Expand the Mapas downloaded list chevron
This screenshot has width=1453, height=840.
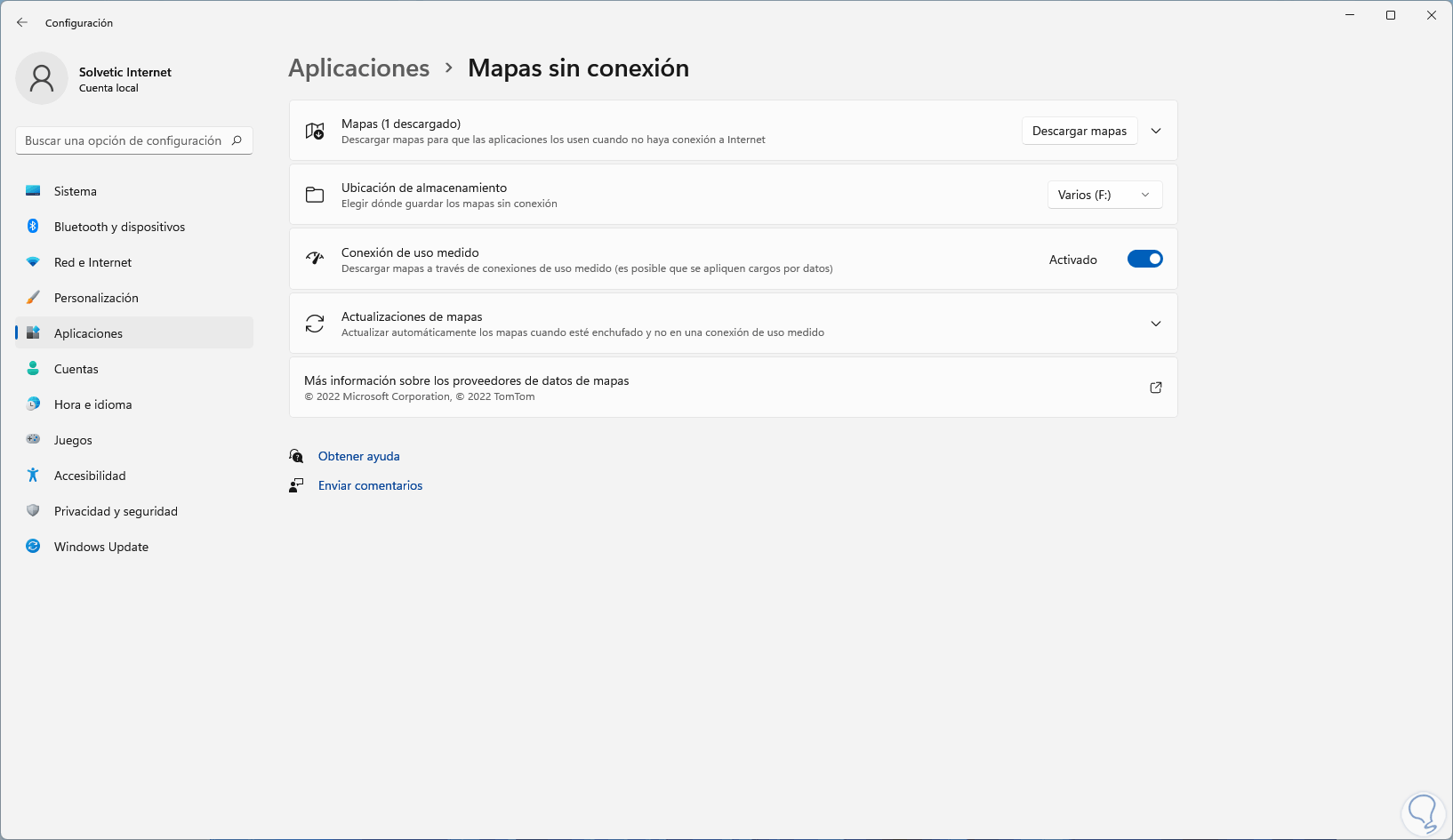click(1156, 131)
